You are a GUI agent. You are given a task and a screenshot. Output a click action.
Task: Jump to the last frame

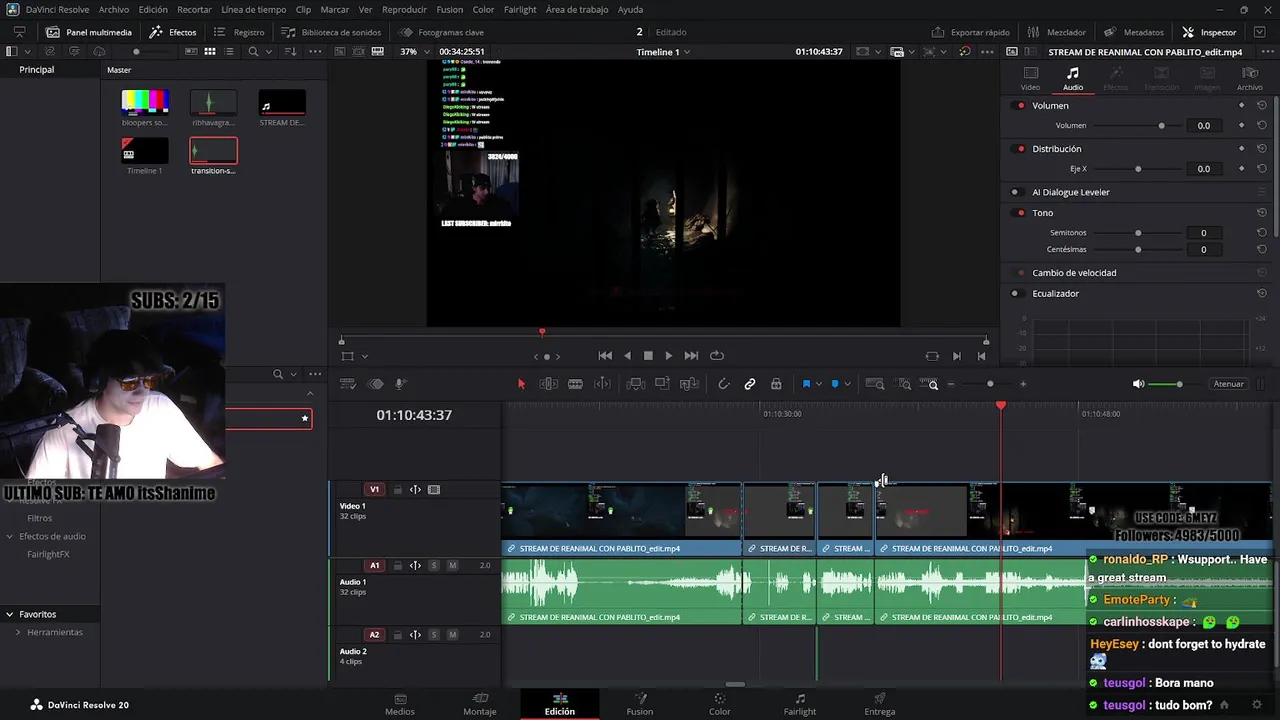coord(691,356)
